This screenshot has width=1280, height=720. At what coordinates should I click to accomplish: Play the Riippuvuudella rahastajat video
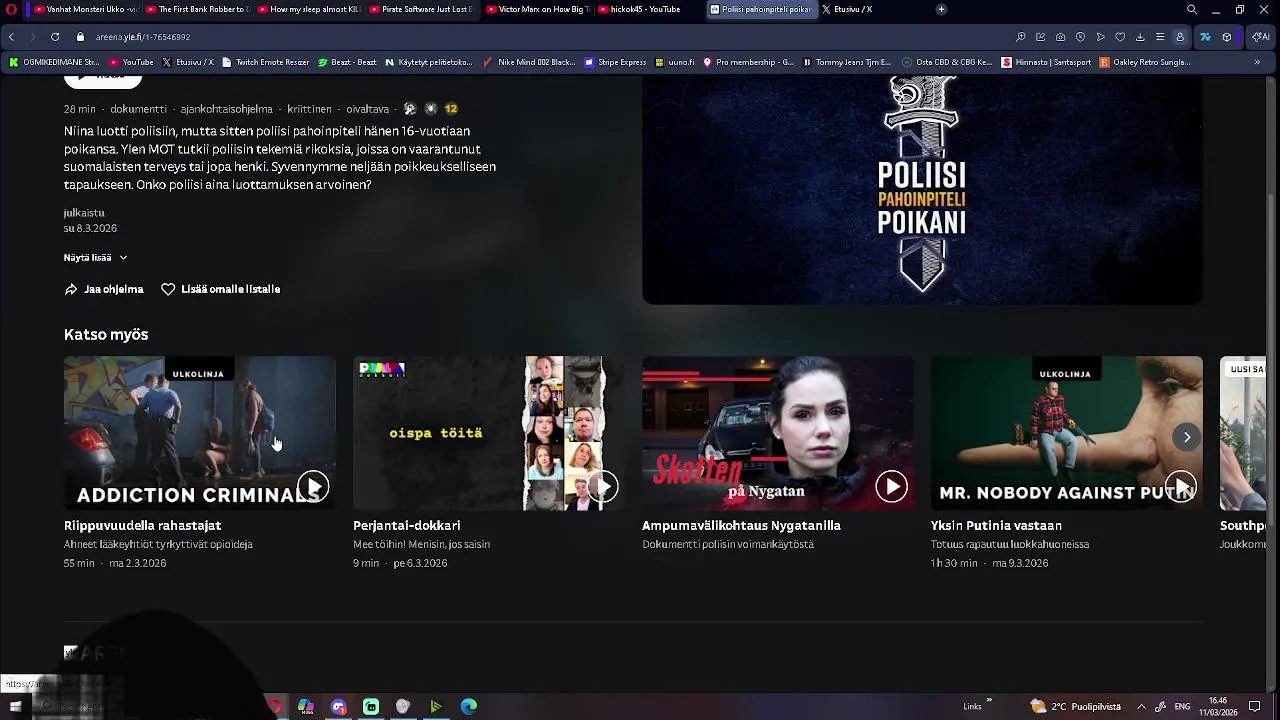point(313,487)
